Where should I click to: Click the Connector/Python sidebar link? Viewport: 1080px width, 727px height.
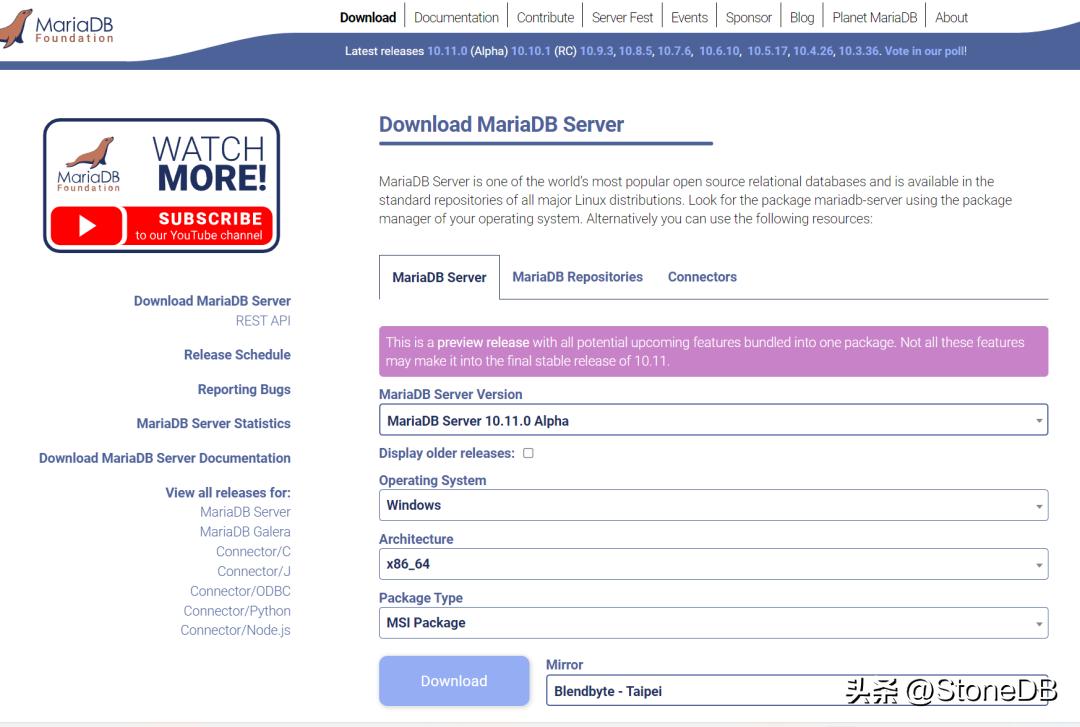237,610
